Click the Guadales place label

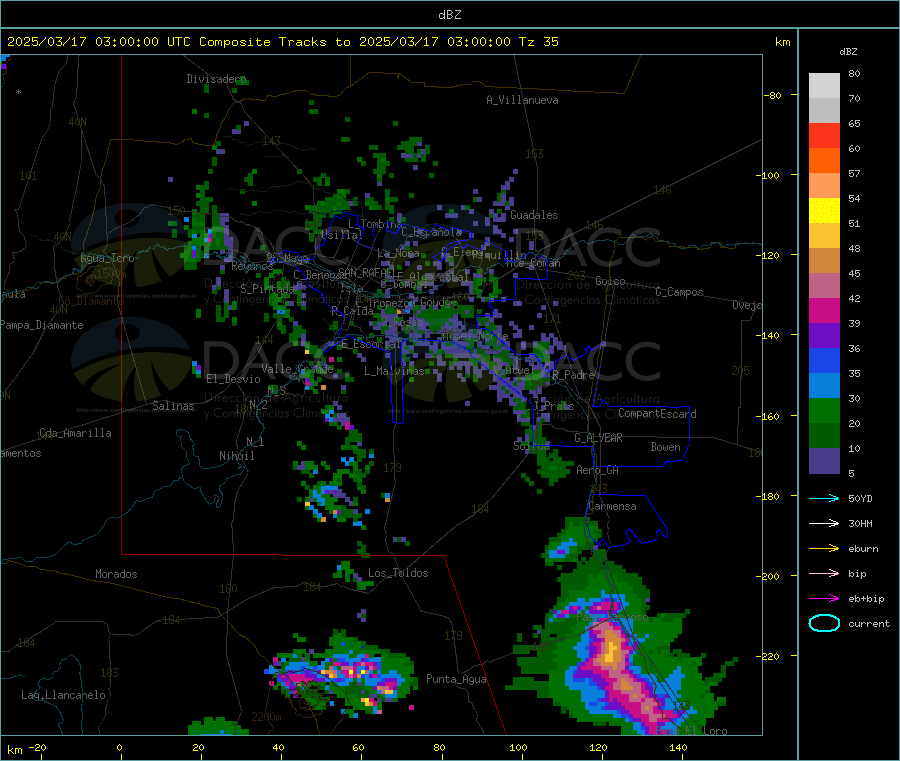point(534,215)
